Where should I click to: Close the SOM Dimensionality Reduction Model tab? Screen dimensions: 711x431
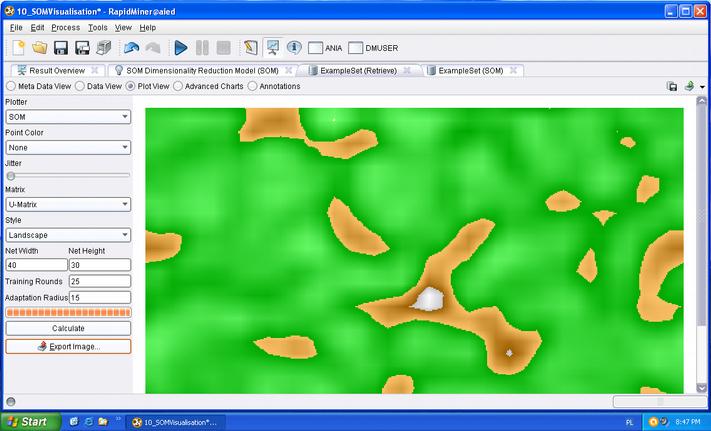[x=288, y=70]
